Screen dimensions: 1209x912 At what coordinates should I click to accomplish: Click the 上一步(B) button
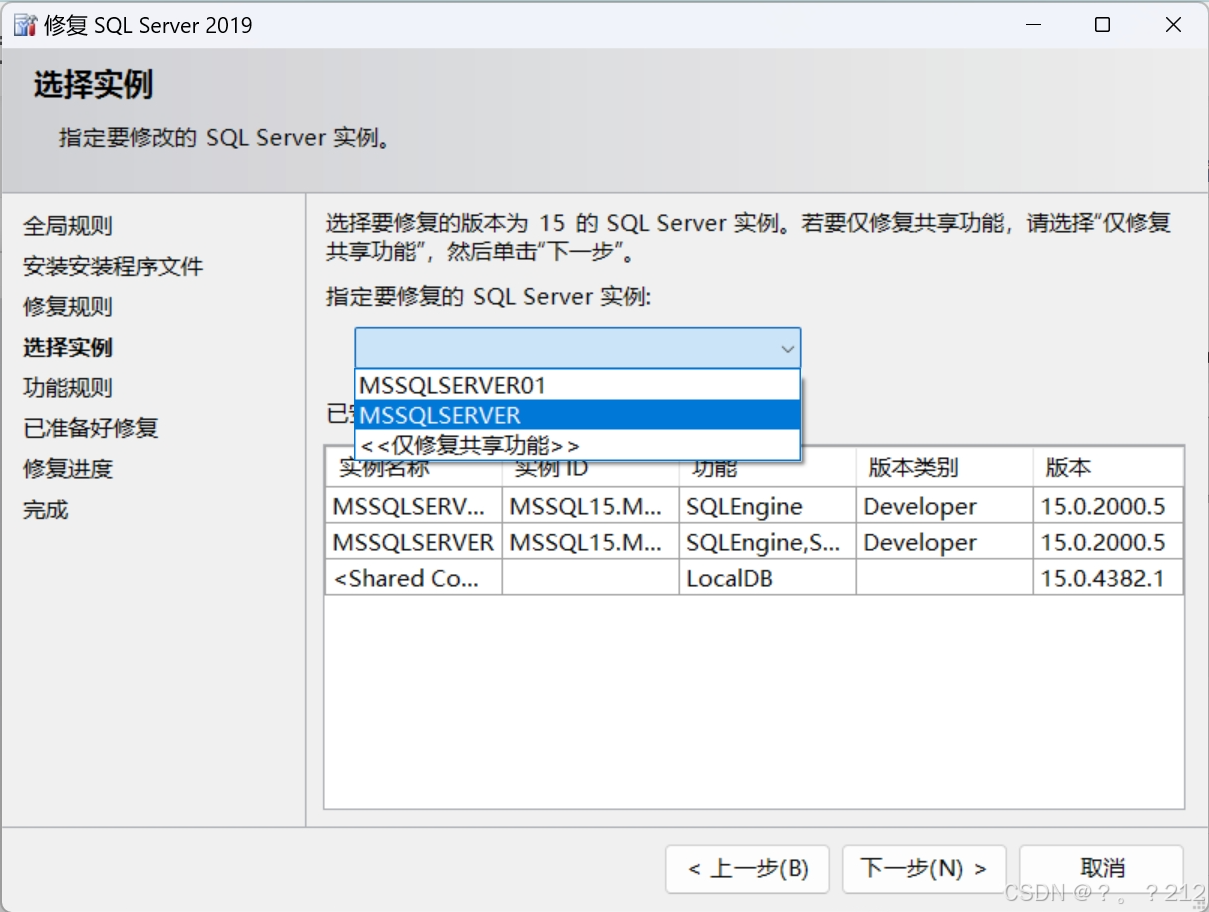point(747,869)
